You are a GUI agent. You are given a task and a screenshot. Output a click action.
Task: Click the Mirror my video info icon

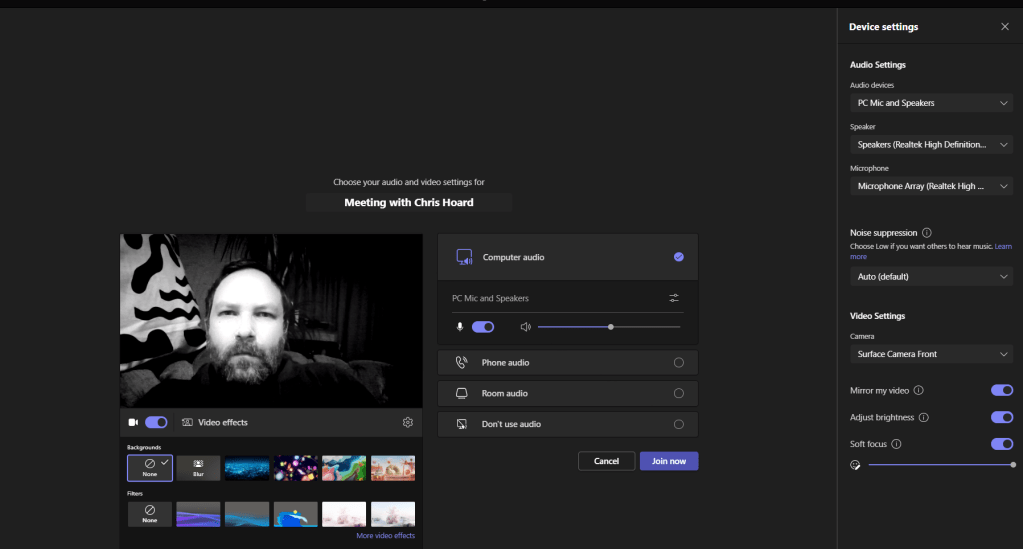pos(918,390)
